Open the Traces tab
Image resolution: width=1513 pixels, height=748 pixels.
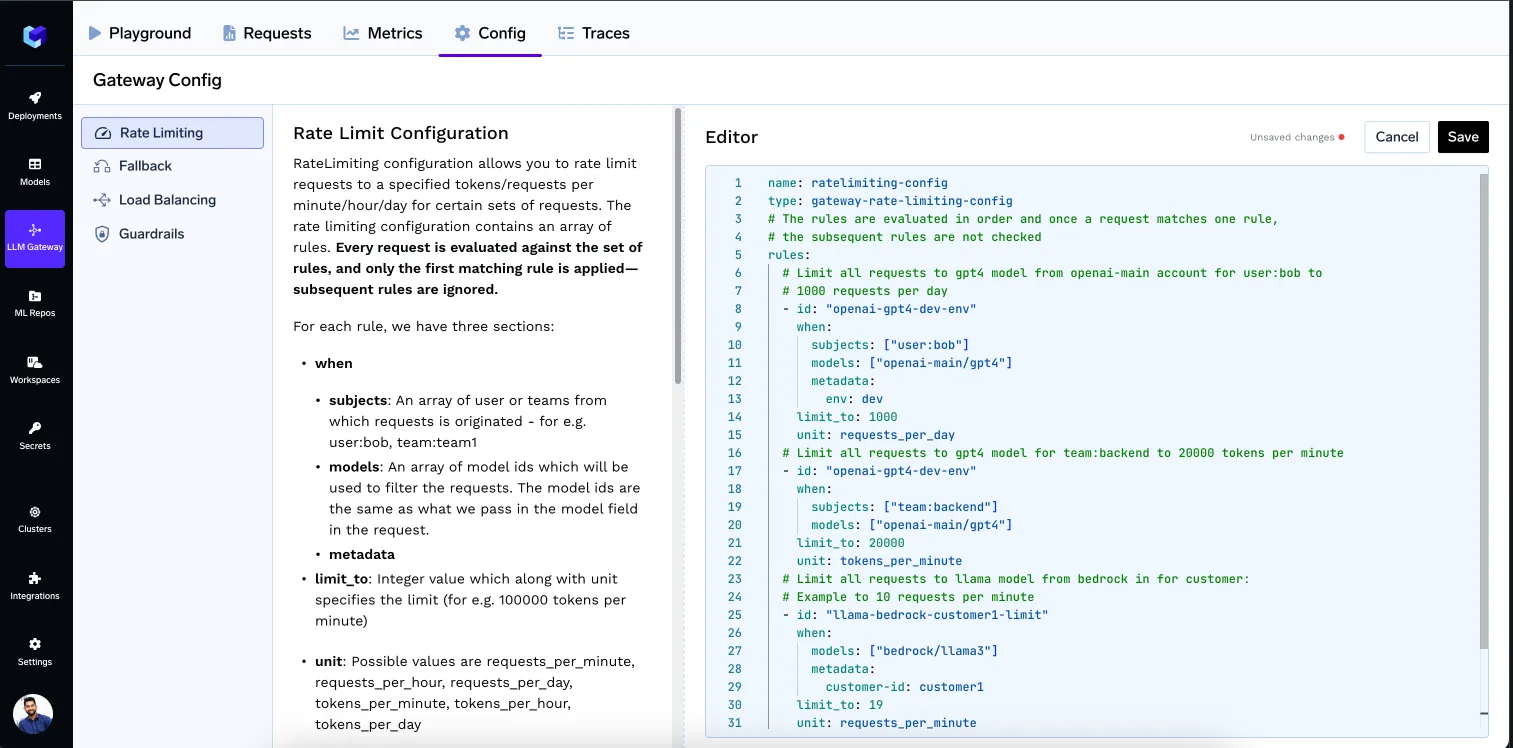click(x=594, y=33)
